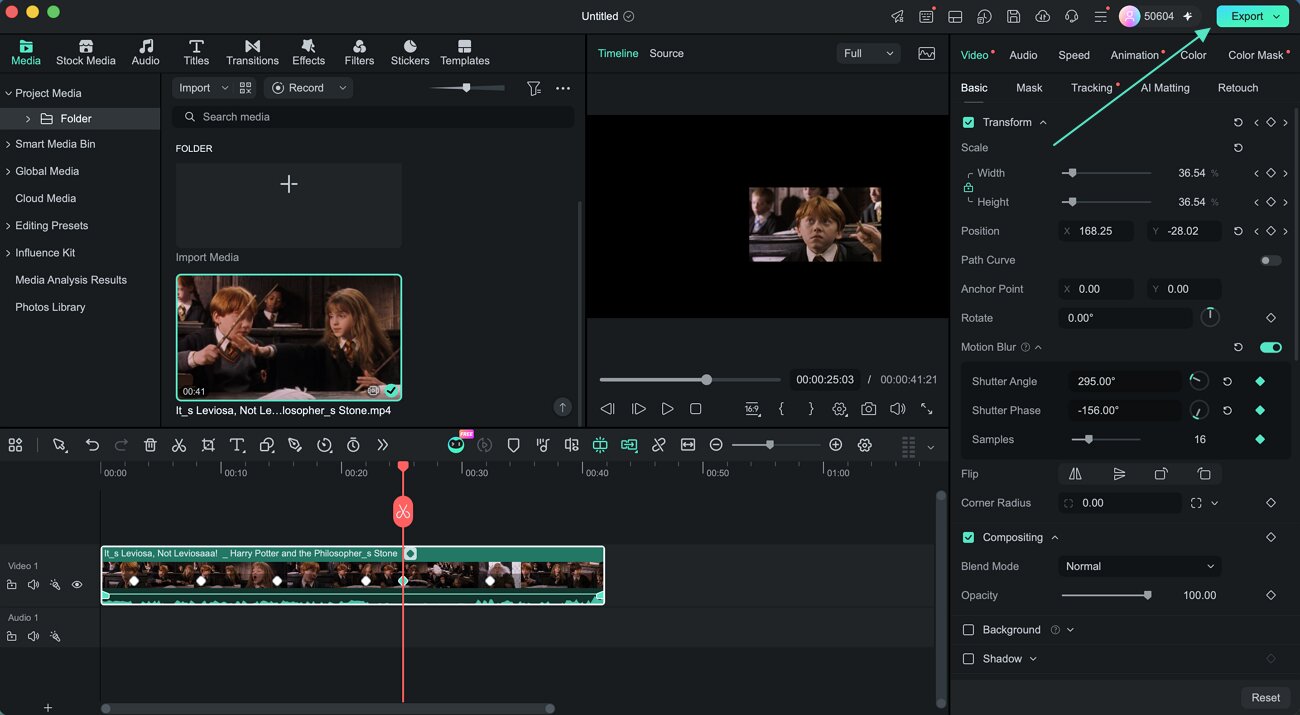Enable the Background checkbox
The width and height of the screenshot is (1300, 715).
tap(968, 630)
